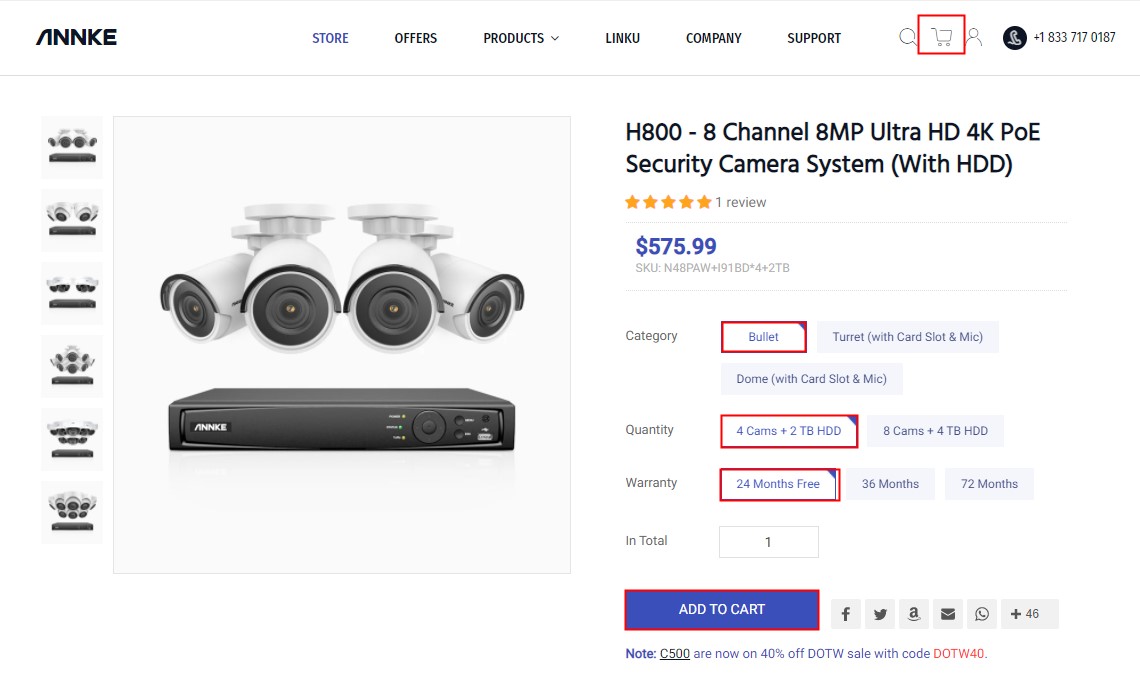Open the SUPPORT menu item

814,39
